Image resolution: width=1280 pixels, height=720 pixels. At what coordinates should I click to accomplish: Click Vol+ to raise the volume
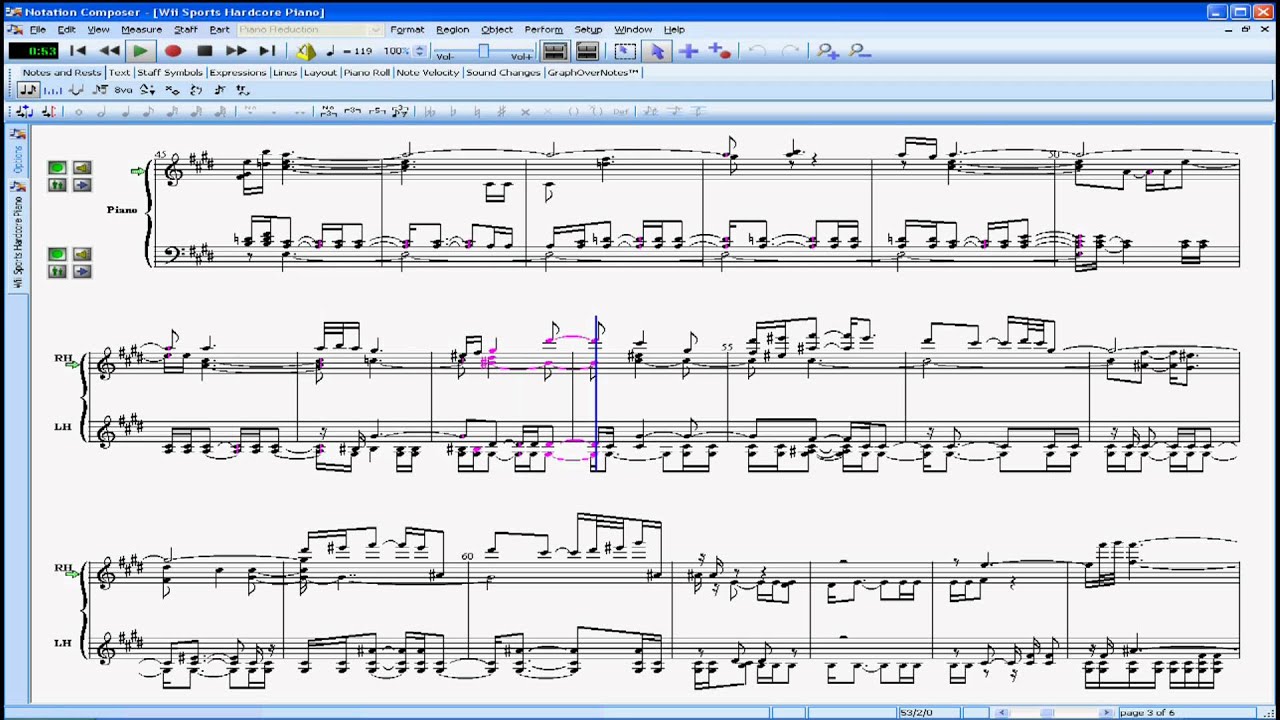click(x=522, y=56)
